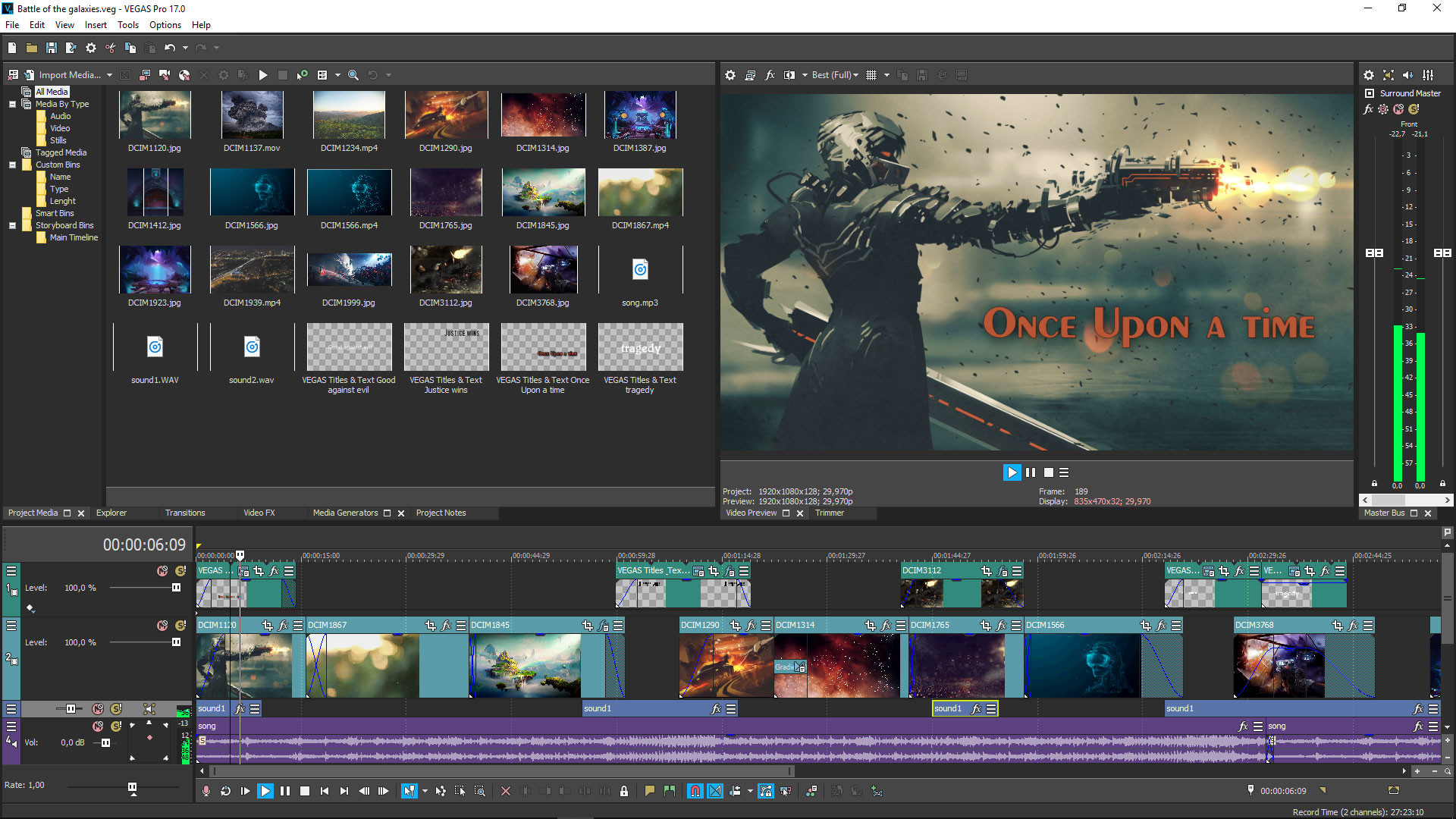Click the Project Notes tab
1456x819 pixels.
click(x=441, y=513)
